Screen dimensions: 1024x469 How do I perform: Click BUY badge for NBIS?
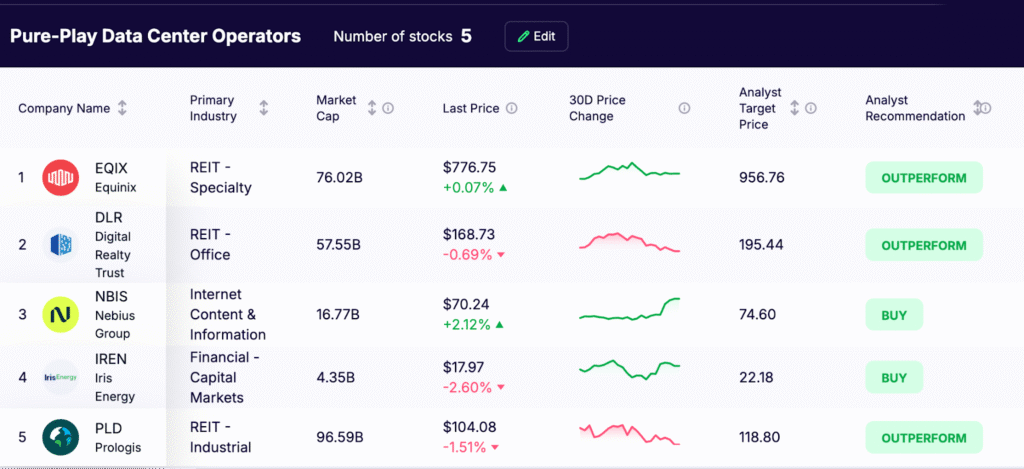pyautogui.click(x=894, y=315)
